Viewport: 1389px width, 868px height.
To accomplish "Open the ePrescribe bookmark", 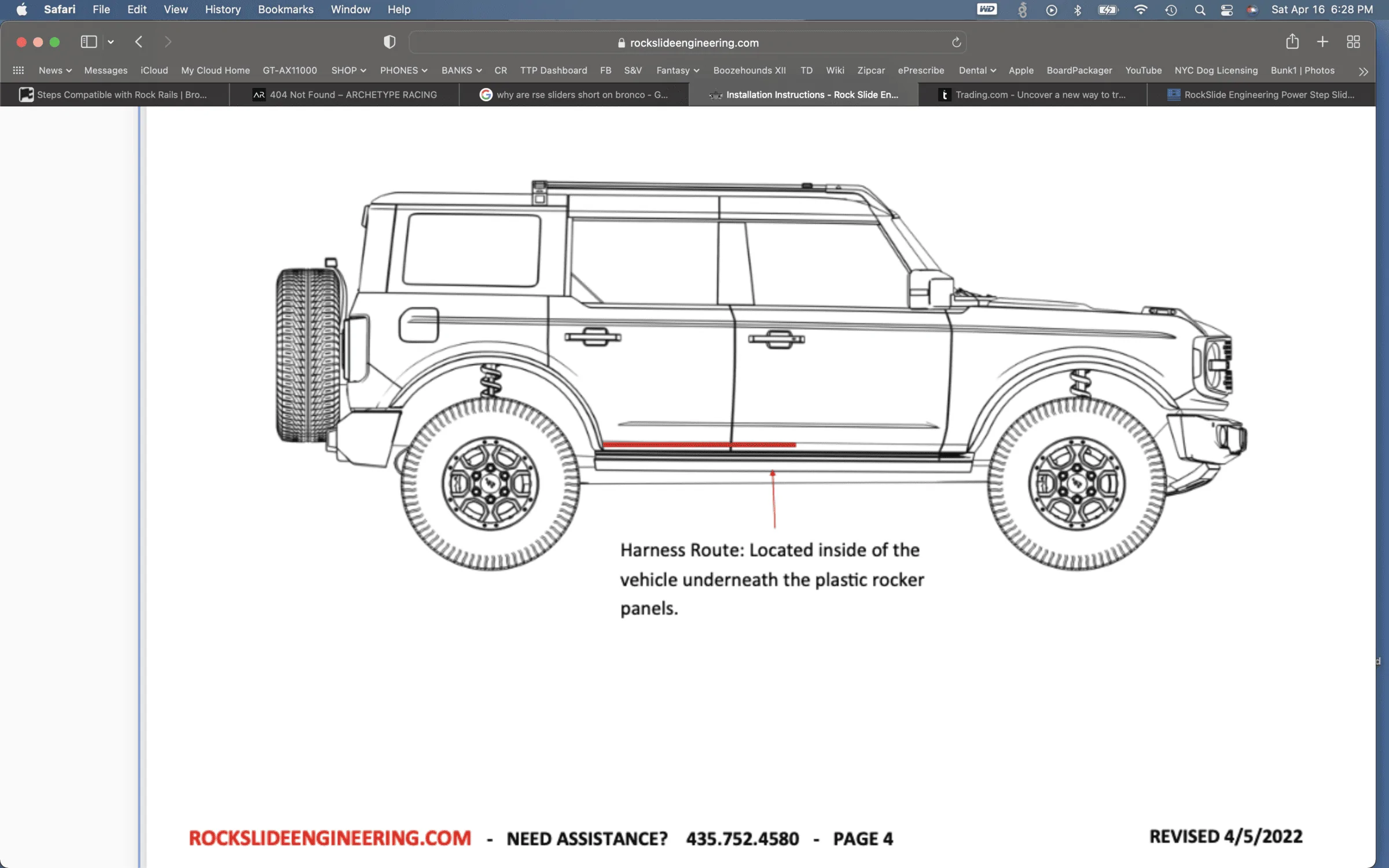I will pos(921,70).
